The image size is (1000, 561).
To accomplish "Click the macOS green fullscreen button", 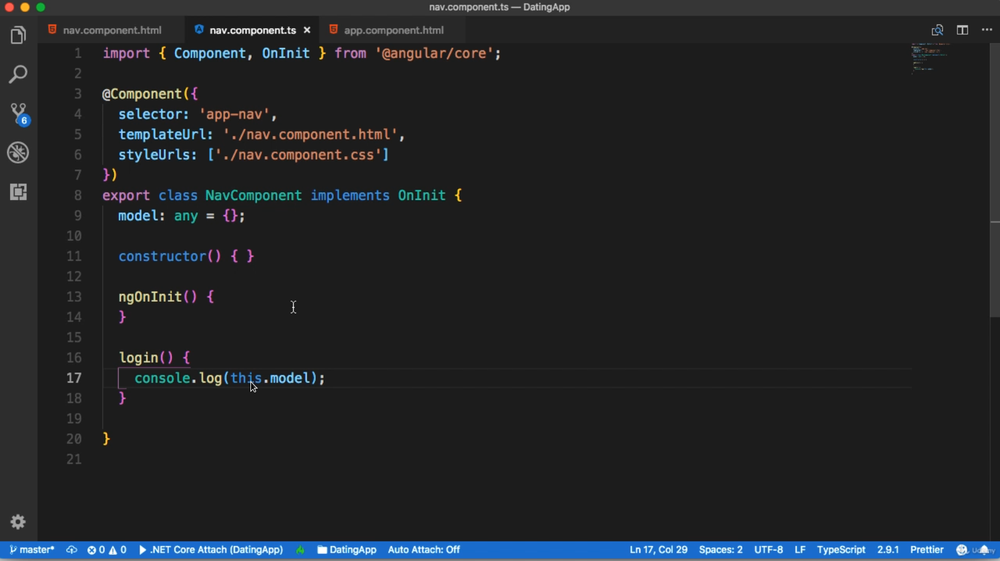I will click(40, 7).
